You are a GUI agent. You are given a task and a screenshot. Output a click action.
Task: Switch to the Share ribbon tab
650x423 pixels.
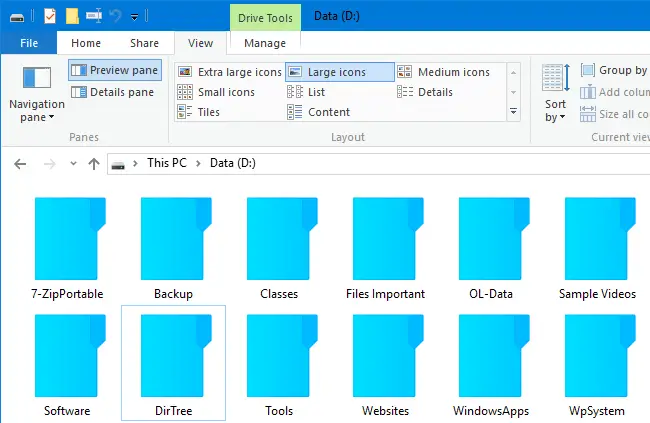pos(144,43)
